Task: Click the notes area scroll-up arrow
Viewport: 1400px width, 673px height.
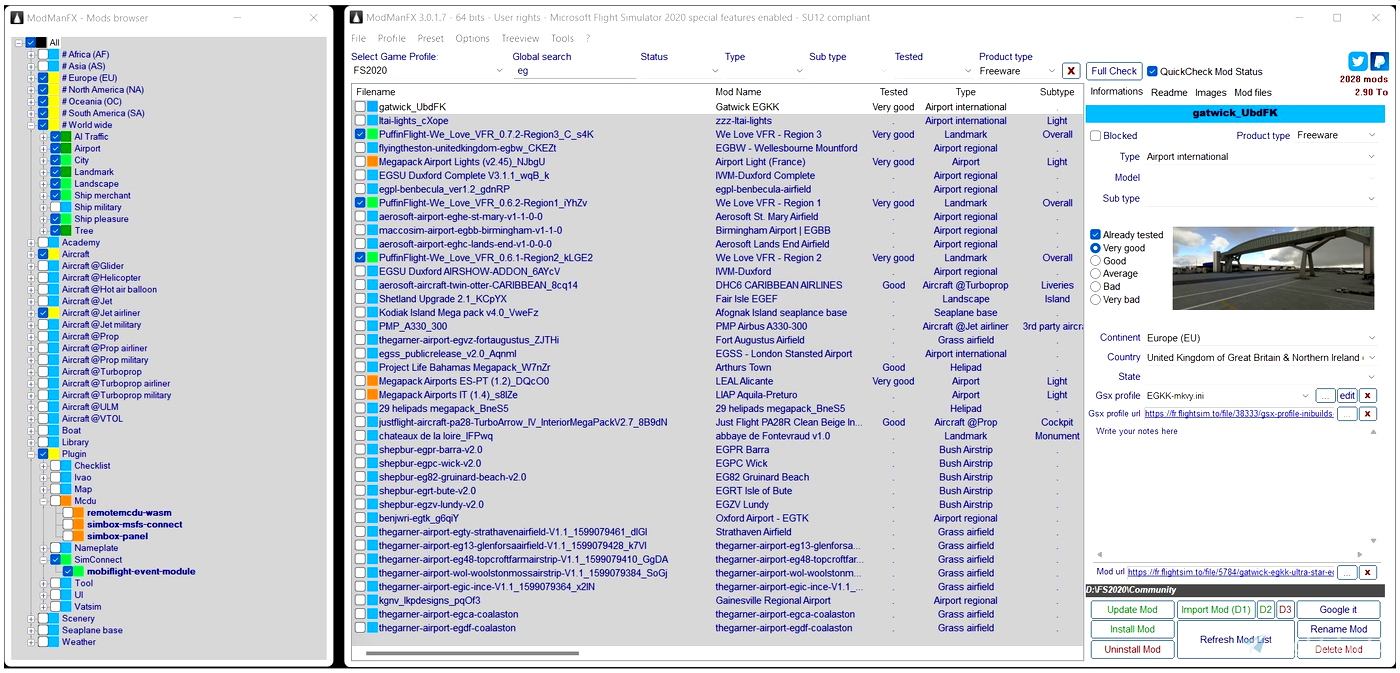Action: tap(1373, 432)
